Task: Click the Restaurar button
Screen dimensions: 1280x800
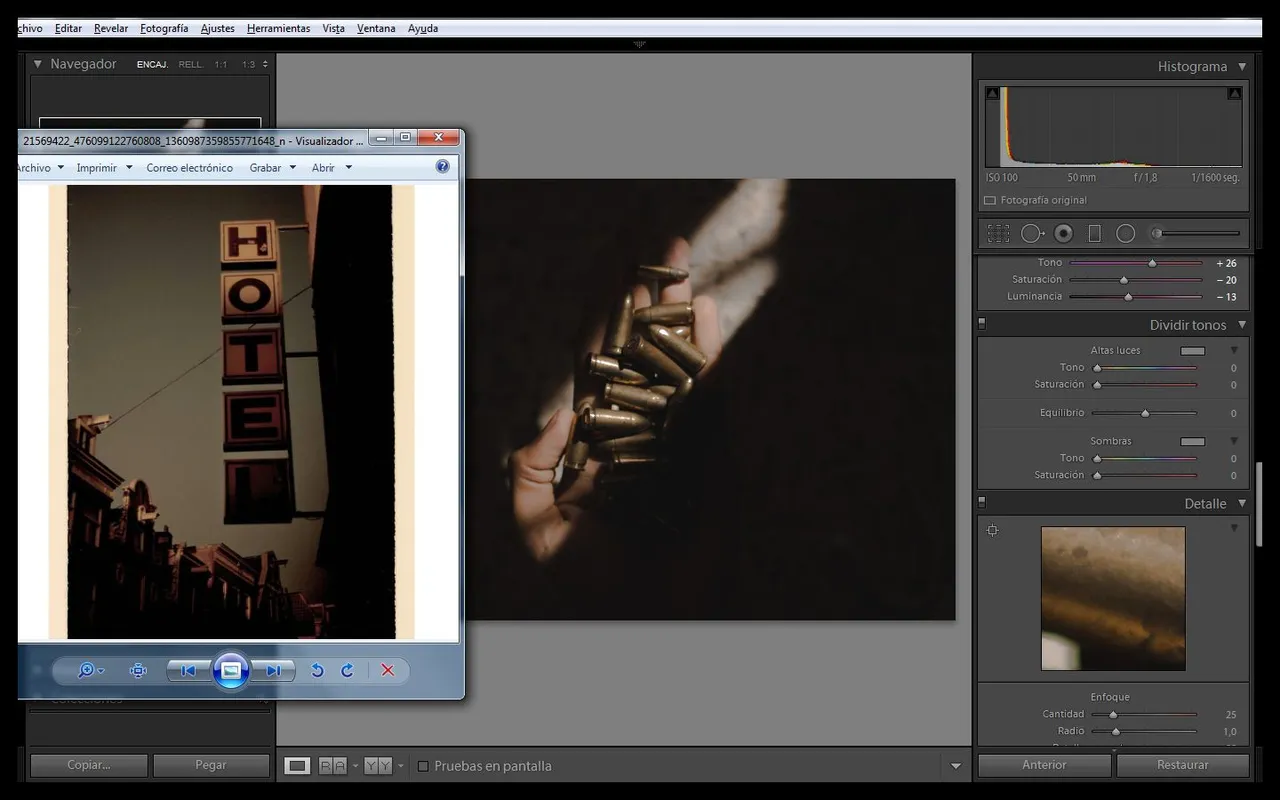Action: (1183, 765)
